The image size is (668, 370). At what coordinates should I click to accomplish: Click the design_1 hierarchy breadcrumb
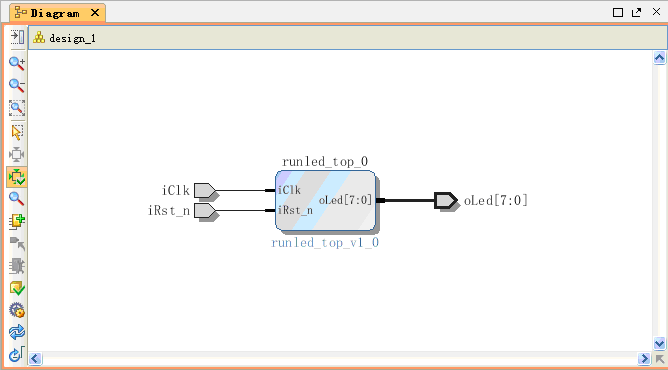(72, 38)
